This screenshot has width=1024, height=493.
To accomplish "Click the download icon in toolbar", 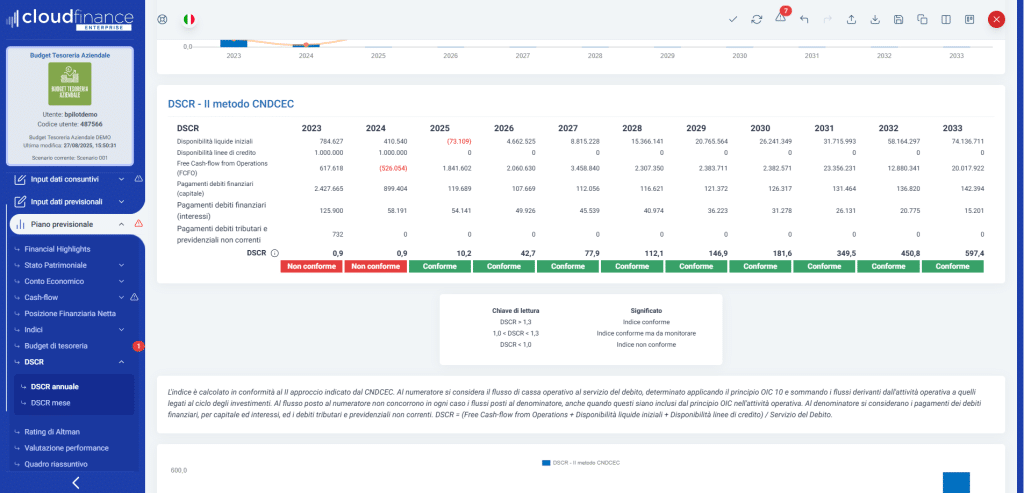I will (x=875, y=19).
